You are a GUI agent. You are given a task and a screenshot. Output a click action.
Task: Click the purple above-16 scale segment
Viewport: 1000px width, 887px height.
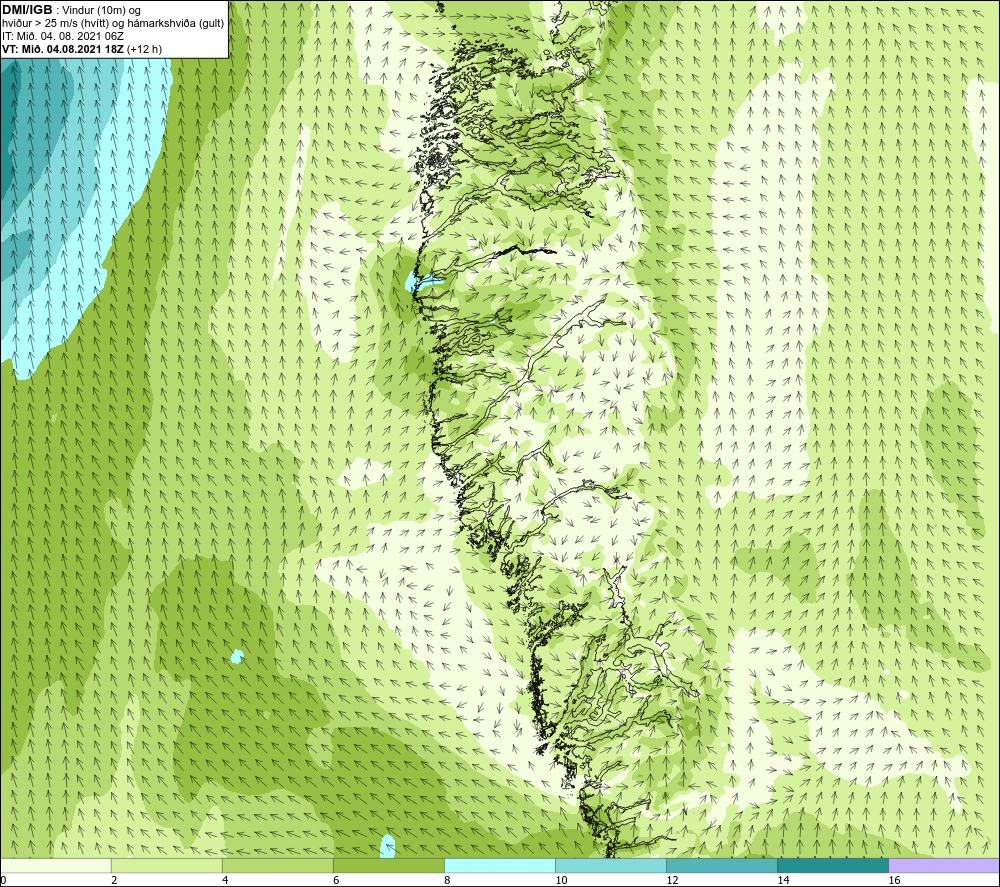(944, 866)
